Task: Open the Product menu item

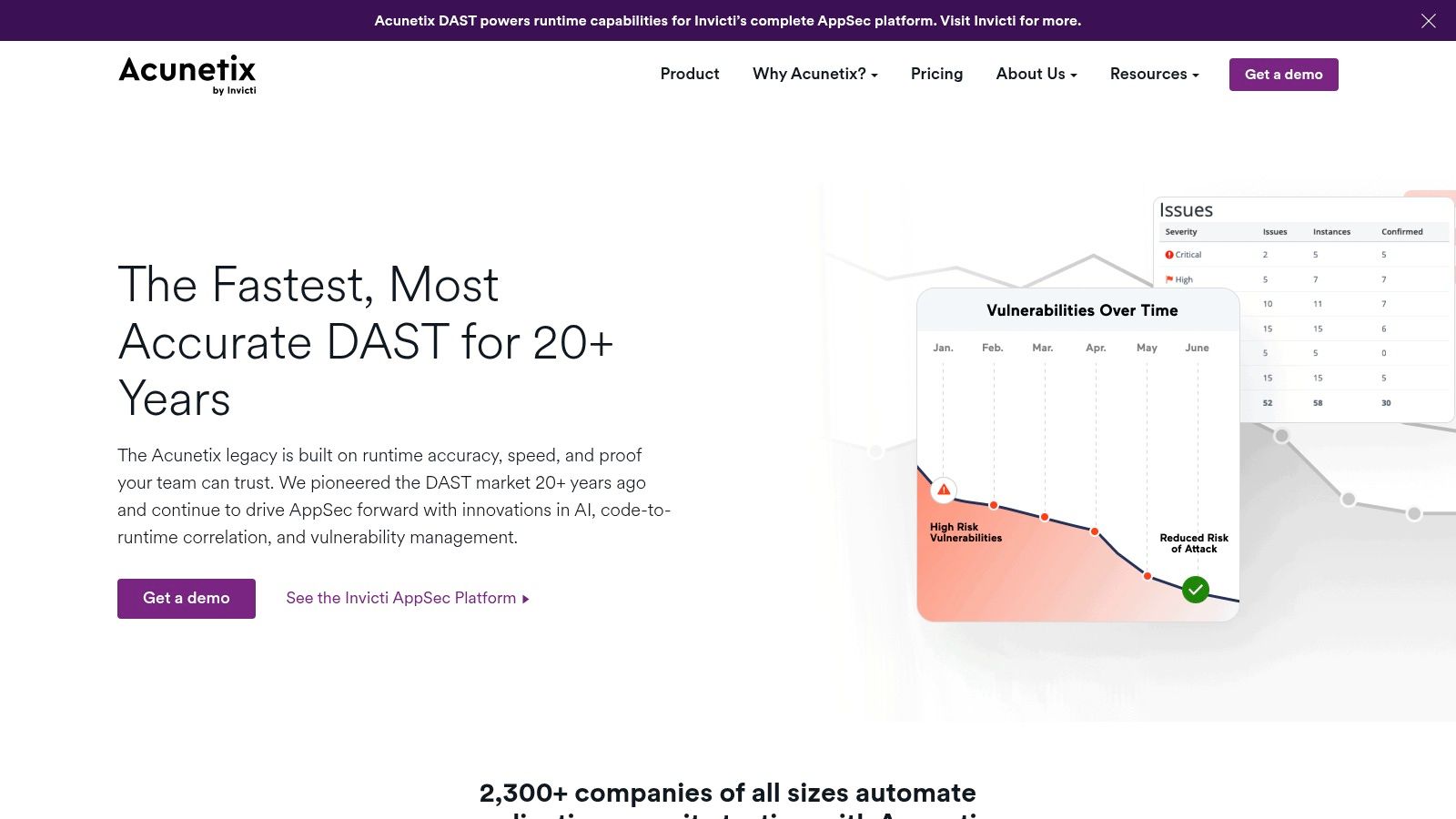Action: pos(690,74)
